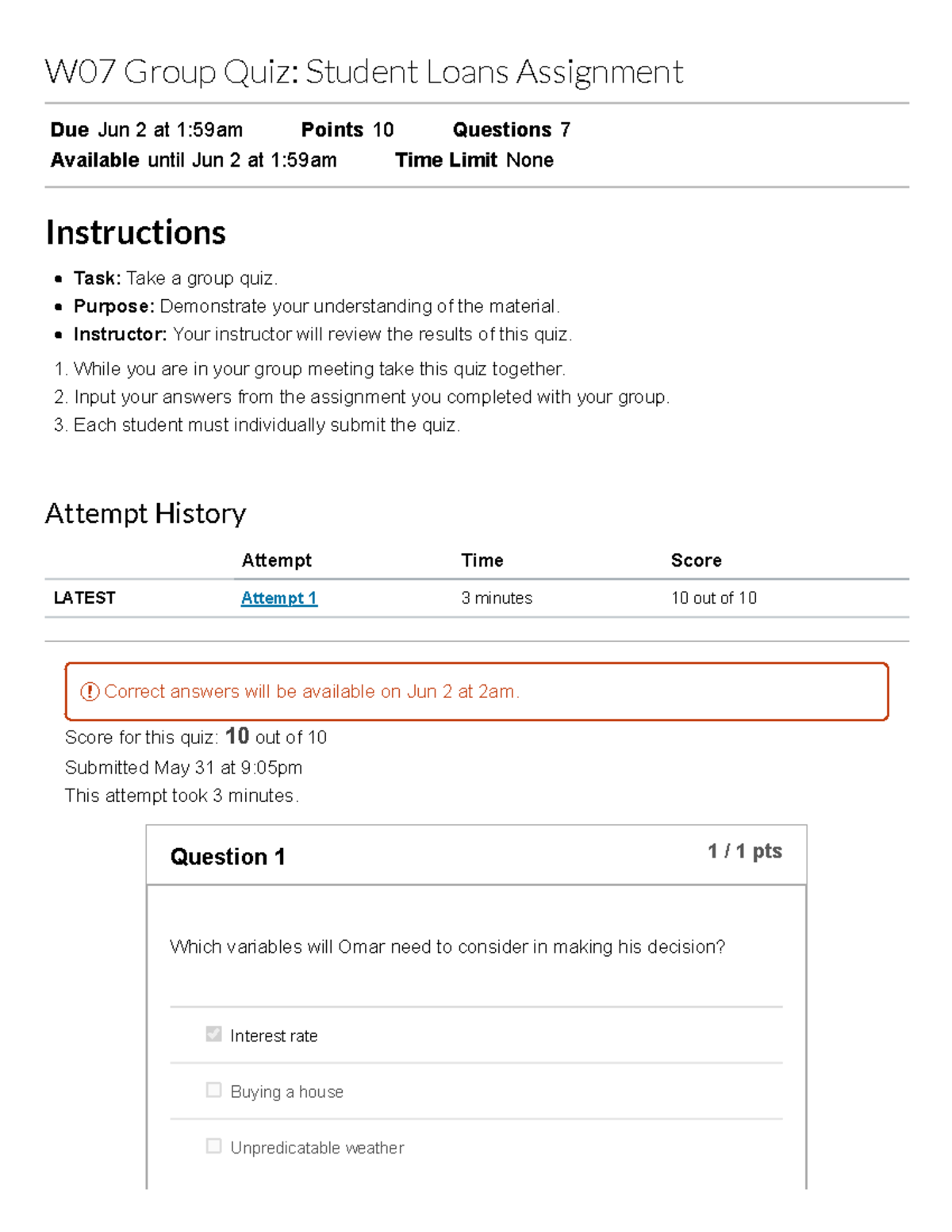
Task: Expand the Attempt History section
Action: pos(147,513)
